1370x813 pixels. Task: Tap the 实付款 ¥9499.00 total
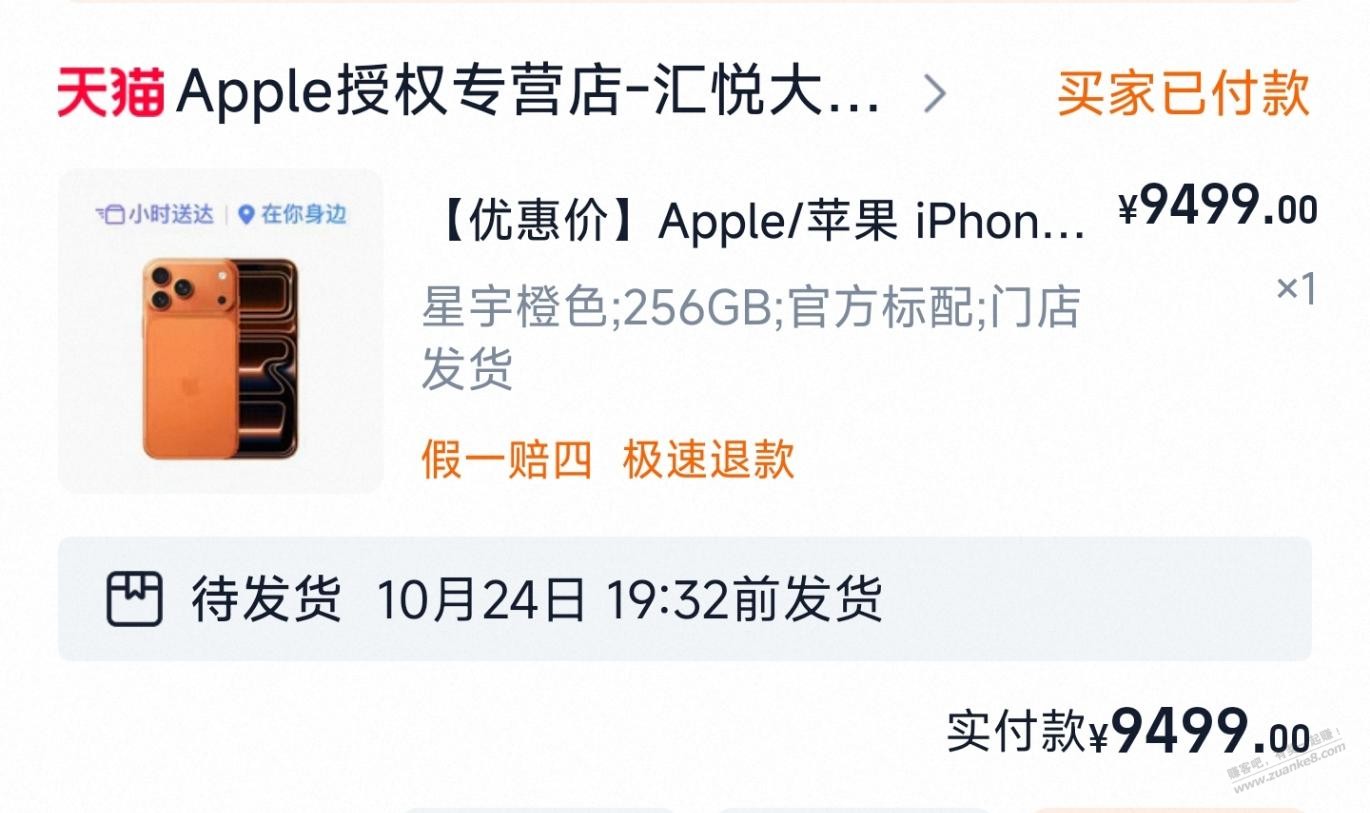pyautogui.click(x=1129, y=733)
